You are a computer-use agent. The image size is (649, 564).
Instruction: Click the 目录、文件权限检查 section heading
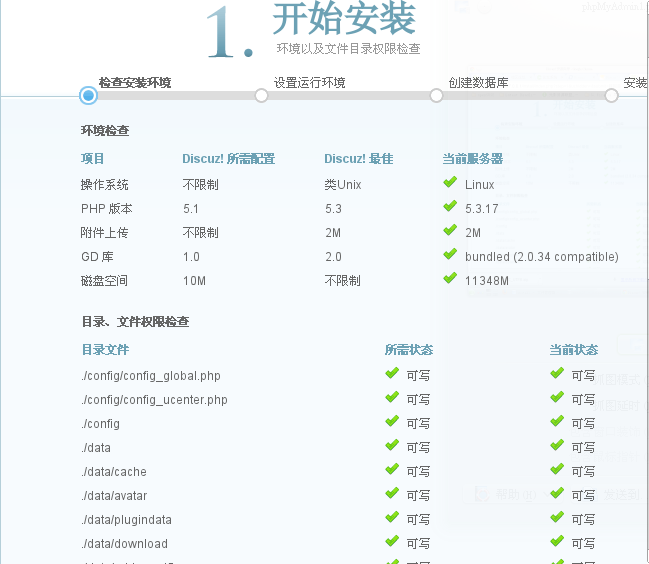pos(135,322)
